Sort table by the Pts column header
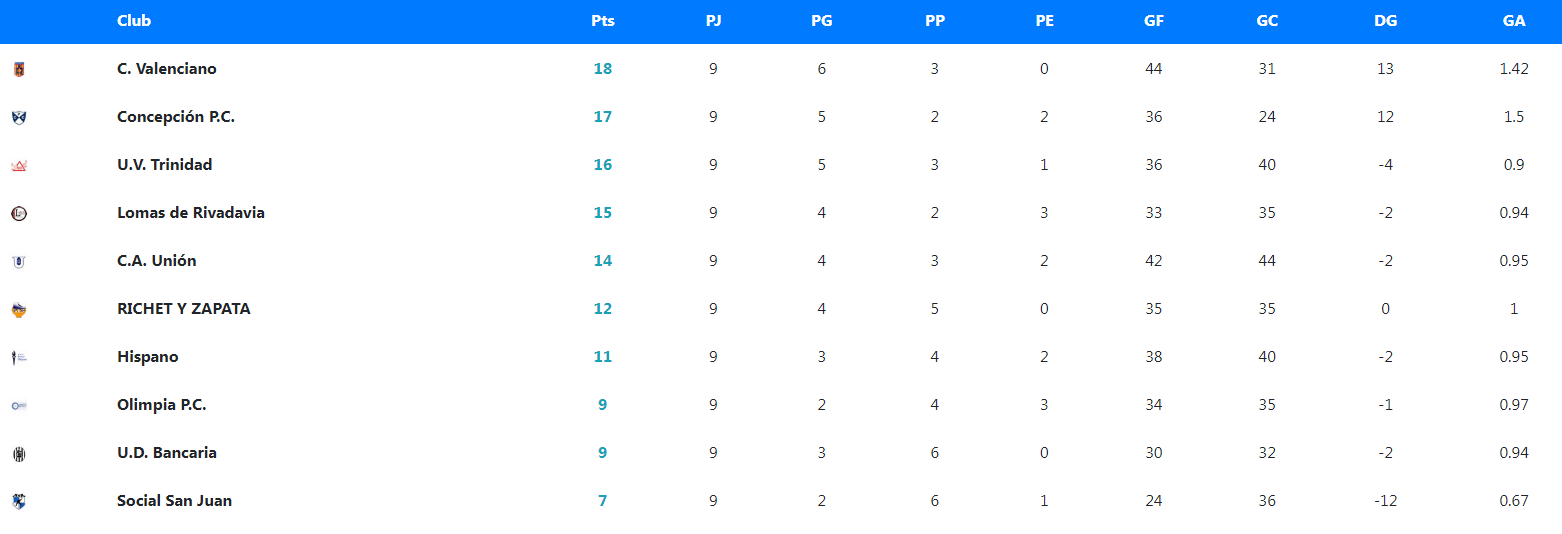This screenshot has width=1562, height=534. 602,21
